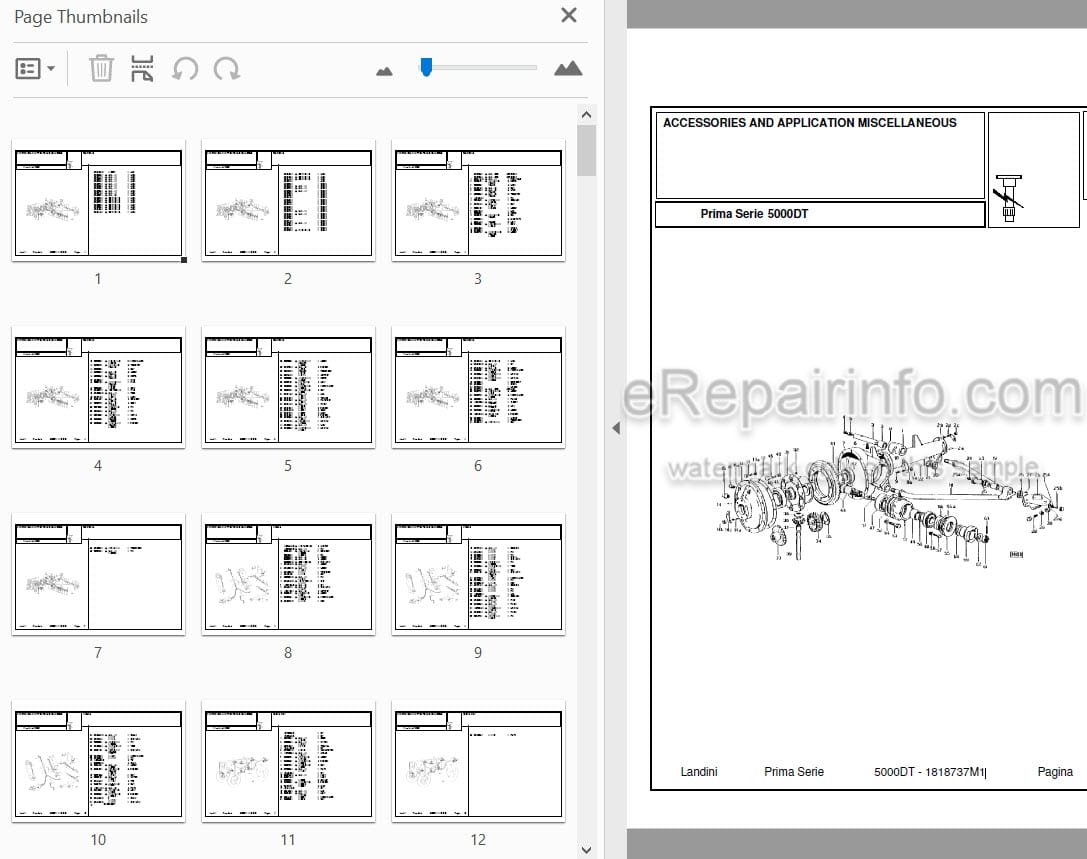Open the thumbnail options menu icon
The height and width of the screenshot is (859, 1087).
(x=28, y=69)
